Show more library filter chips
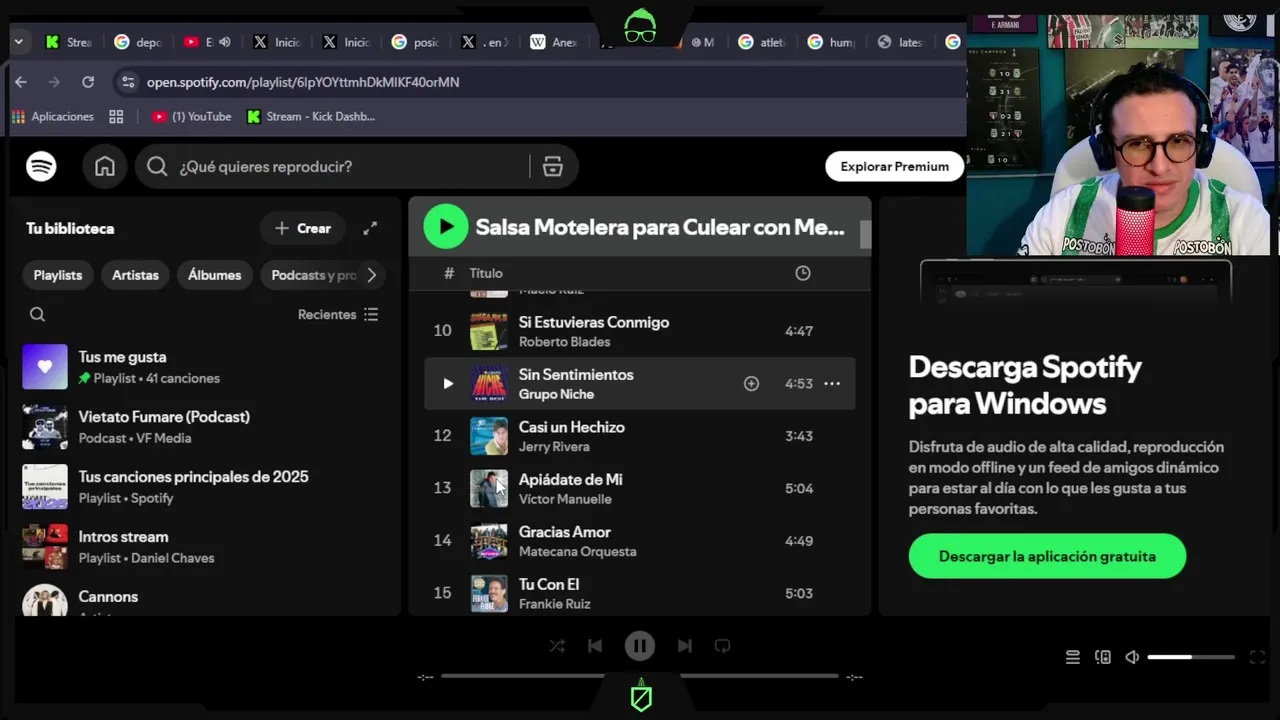The height and width of the screenshot is (720, 1280). (371, 275)
